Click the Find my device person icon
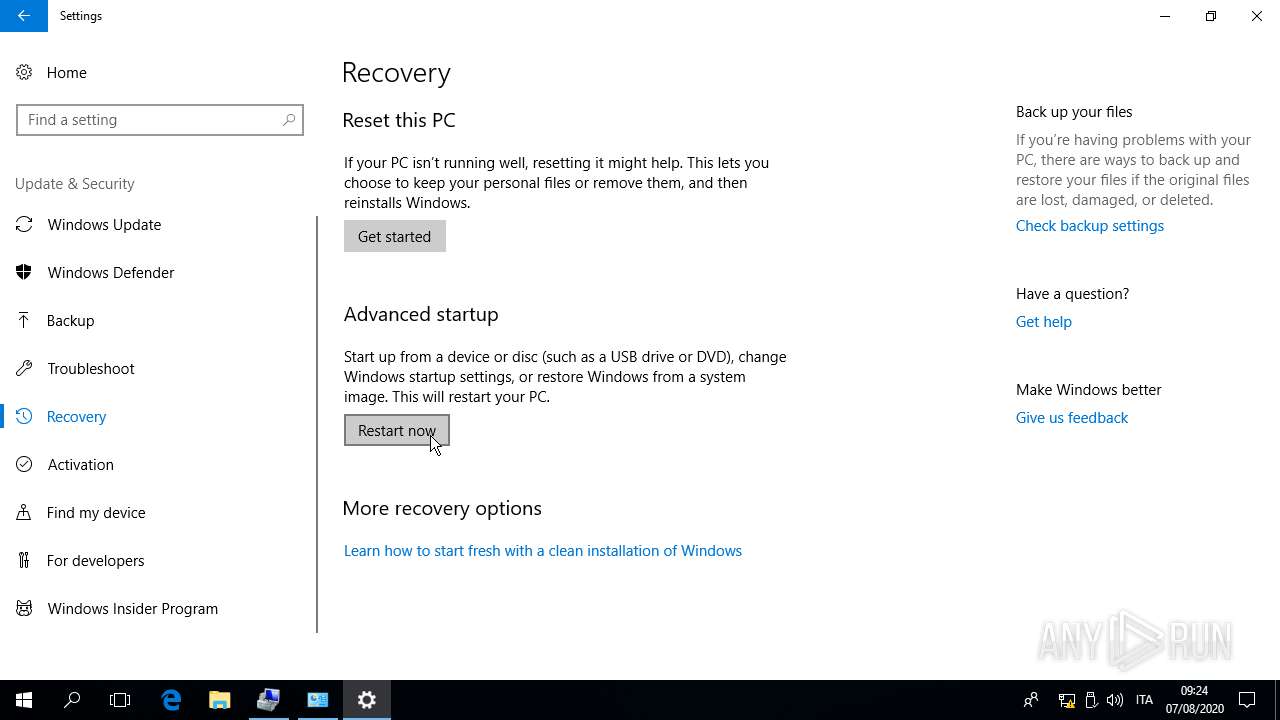Viewport: 1280px width, 720px height. pos(24,512)
